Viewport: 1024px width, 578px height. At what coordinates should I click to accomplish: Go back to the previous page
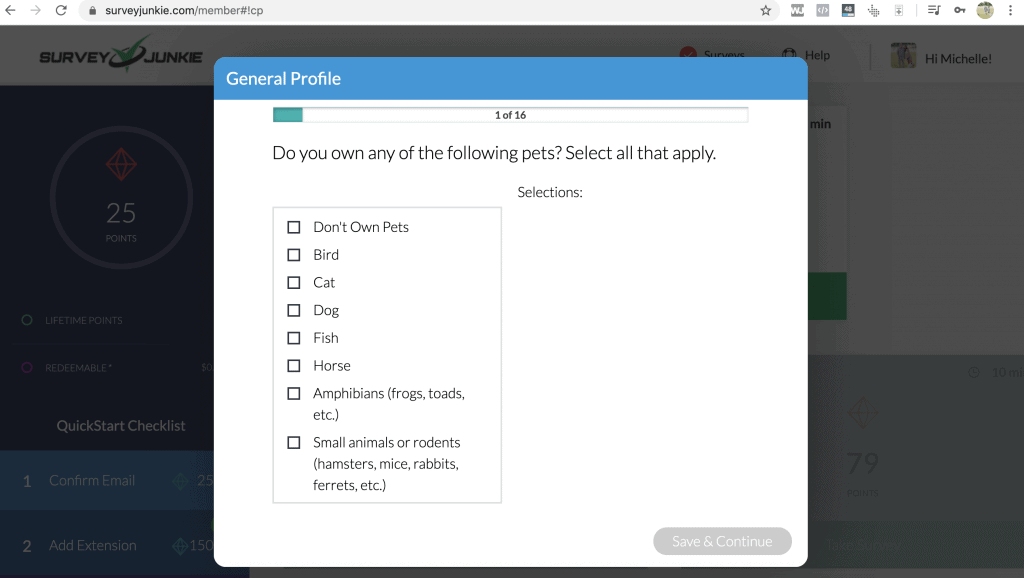coord(11,11)
